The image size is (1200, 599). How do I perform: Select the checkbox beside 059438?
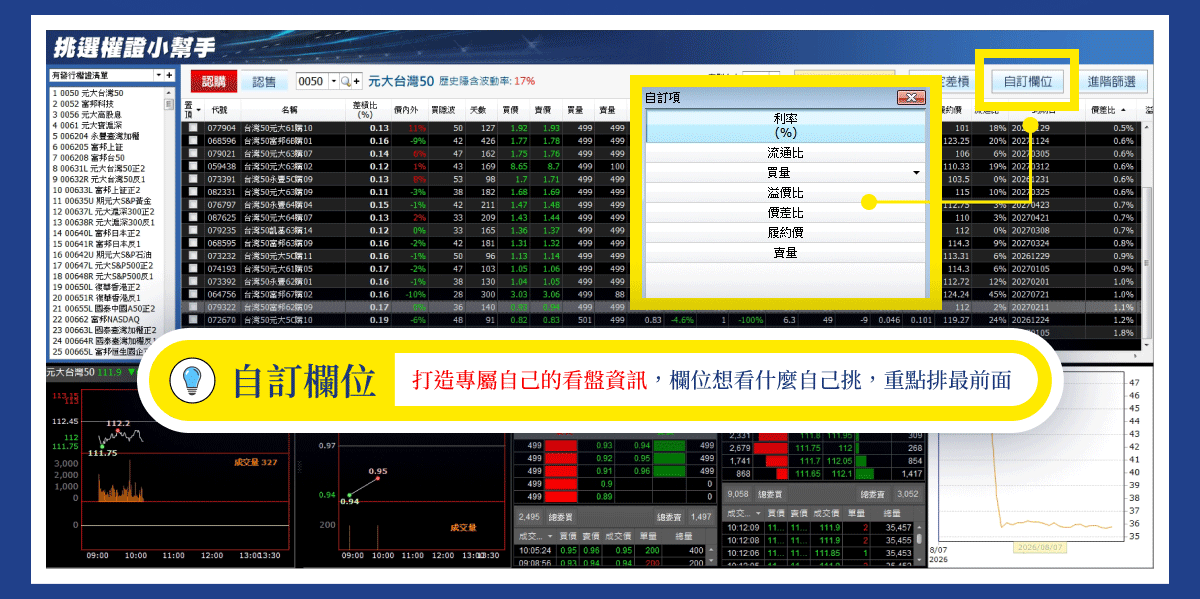tap(192, 166)
